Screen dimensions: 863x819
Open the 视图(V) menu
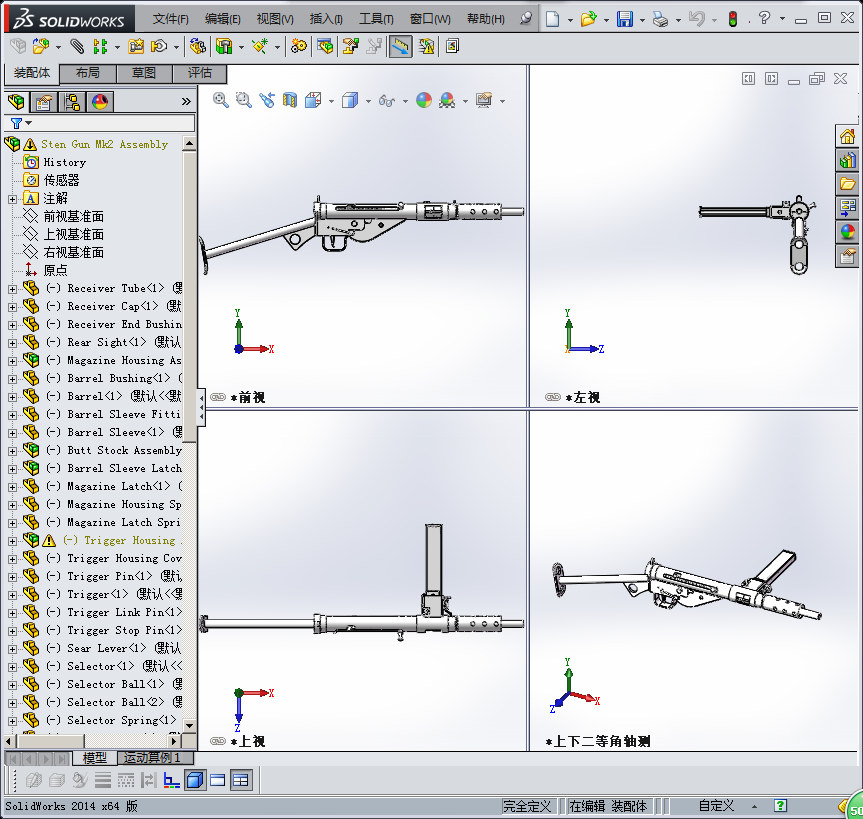point(275,19)
